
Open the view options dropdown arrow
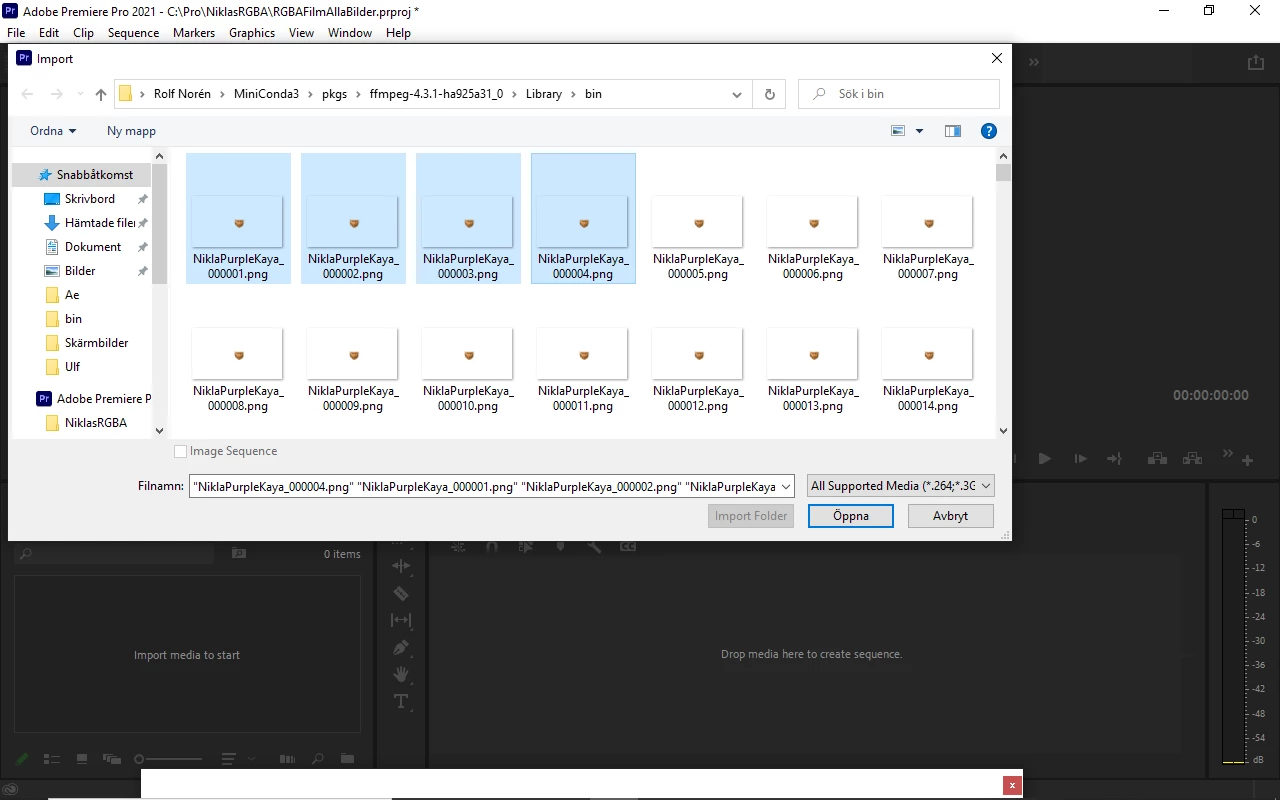pyautogui.click(x=919, y=131)
